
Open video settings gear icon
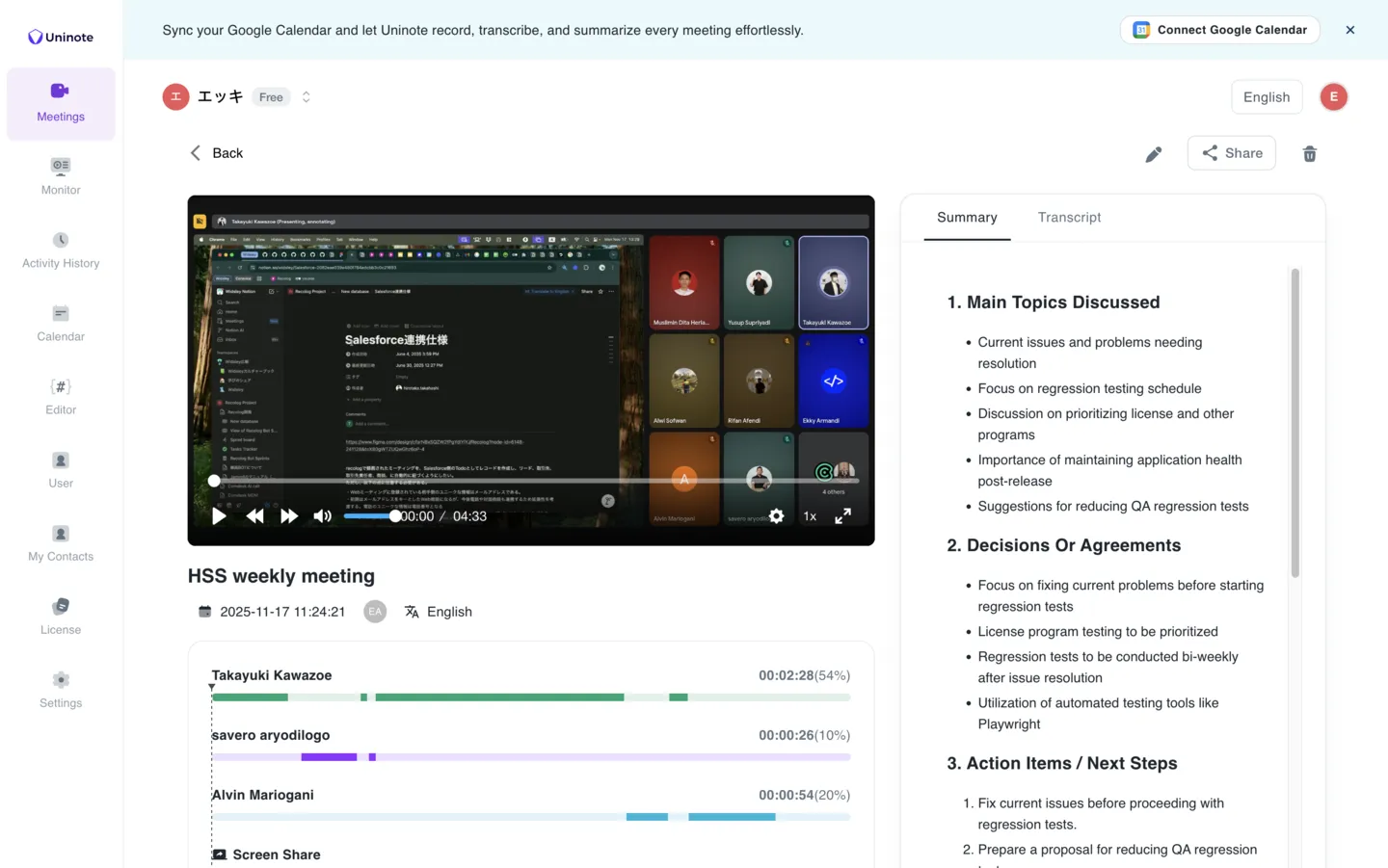[776, 516]
